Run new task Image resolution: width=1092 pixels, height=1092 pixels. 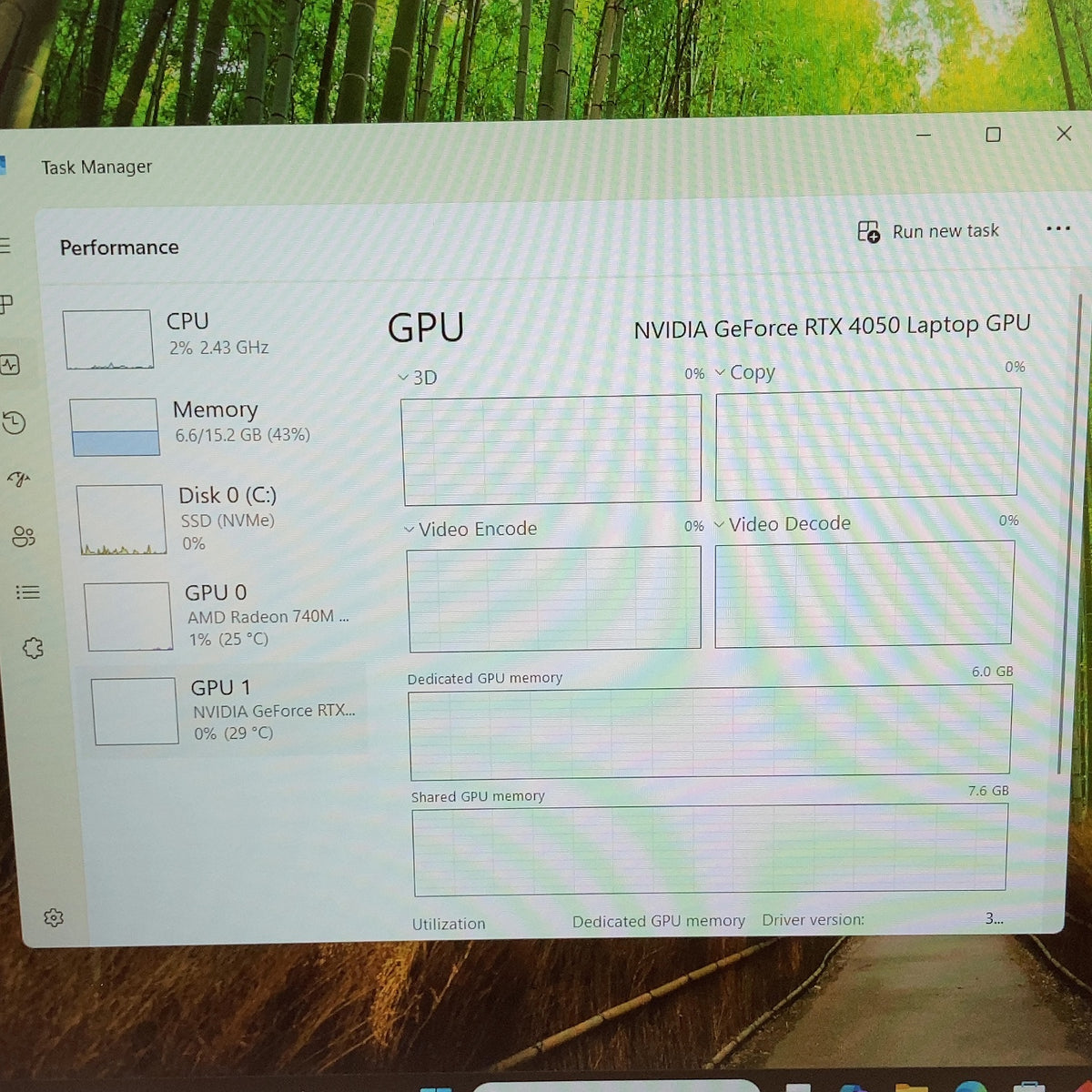pyautogui.click(x=928, y=231)
